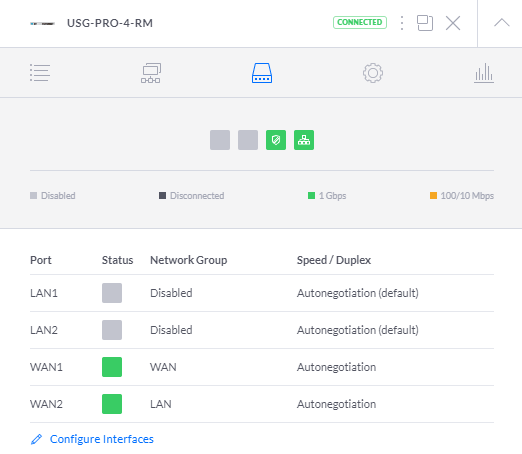Select the WAN2 port name

(x=46, y=404)
